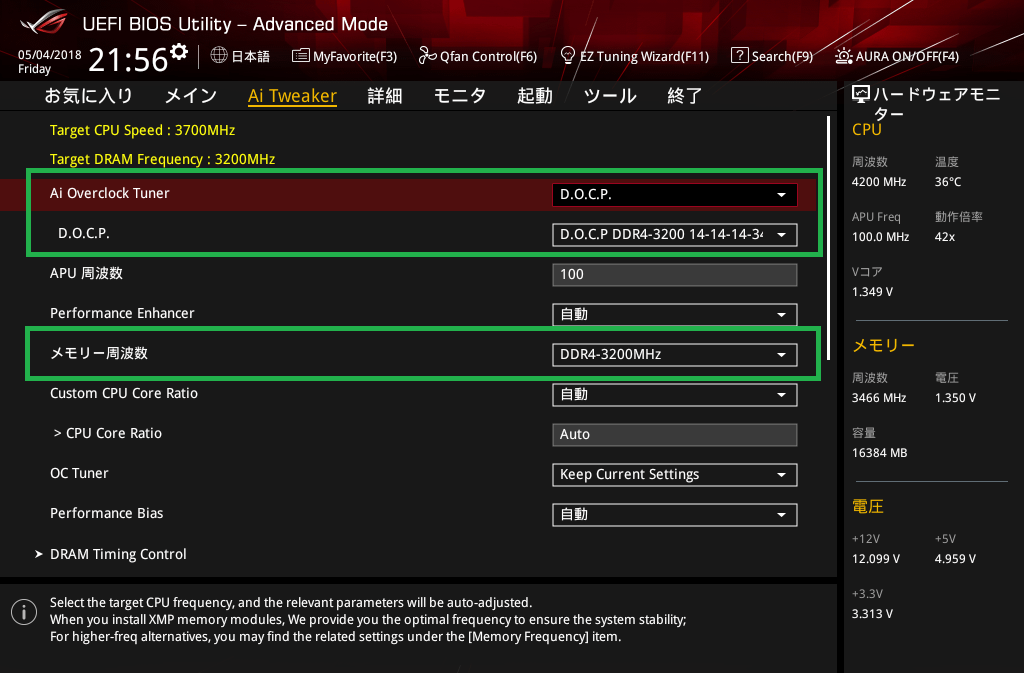1024x673 pixels.
Task: Click +5V value 4.959 V
Action: (955, 559)
